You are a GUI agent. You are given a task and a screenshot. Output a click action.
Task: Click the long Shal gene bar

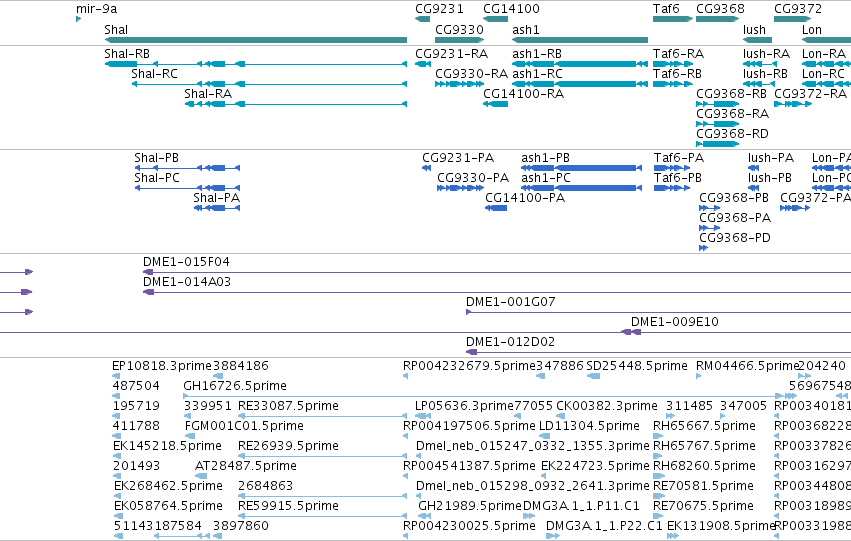[x=256, y=40]
